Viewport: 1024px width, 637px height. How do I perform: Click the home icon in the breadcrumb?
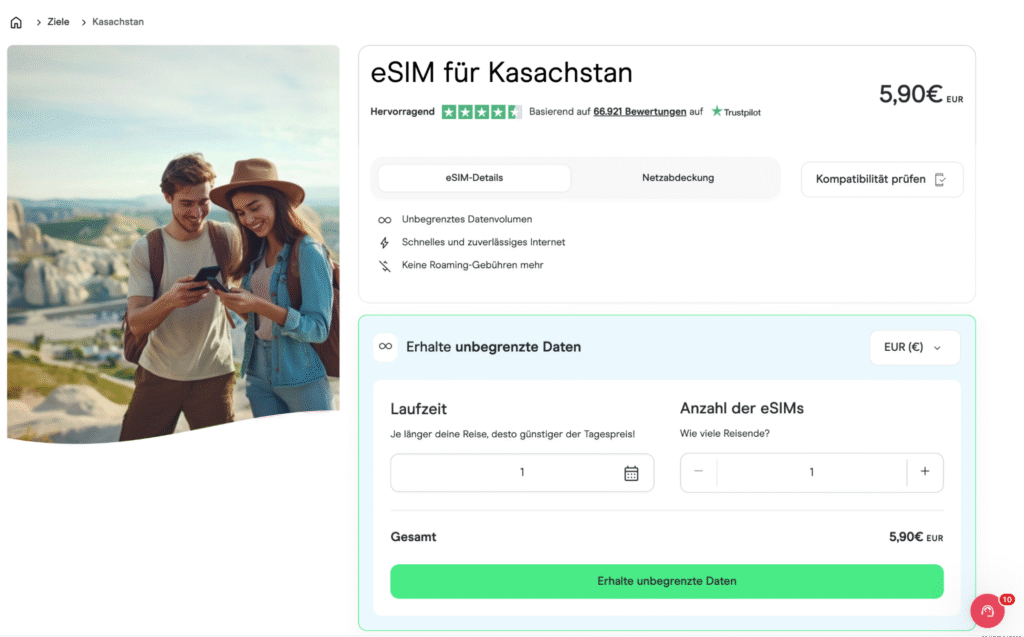coord(15,20)
